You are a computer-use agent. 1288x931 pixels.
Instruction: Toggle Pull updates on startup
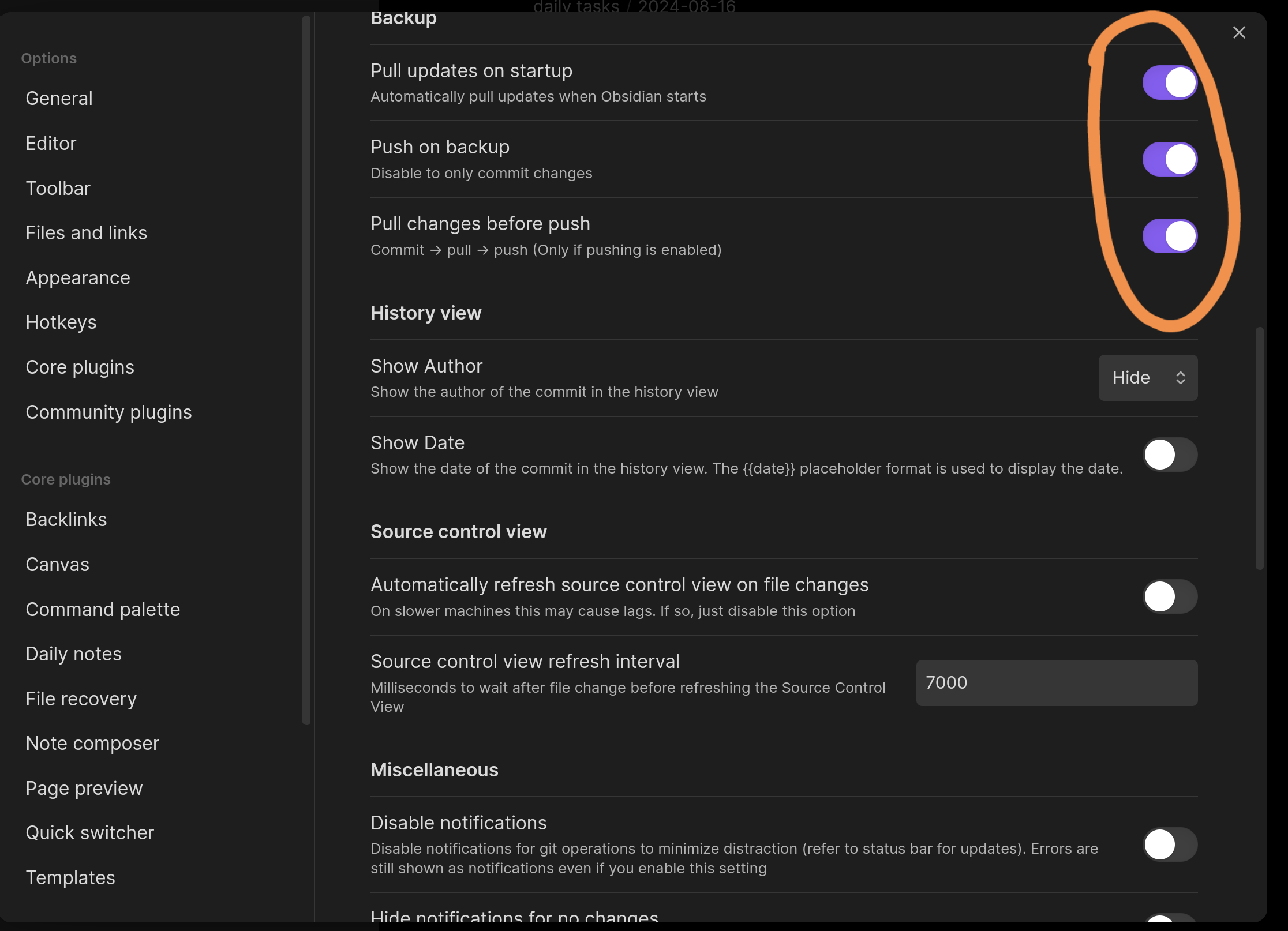coord(1169,82)
